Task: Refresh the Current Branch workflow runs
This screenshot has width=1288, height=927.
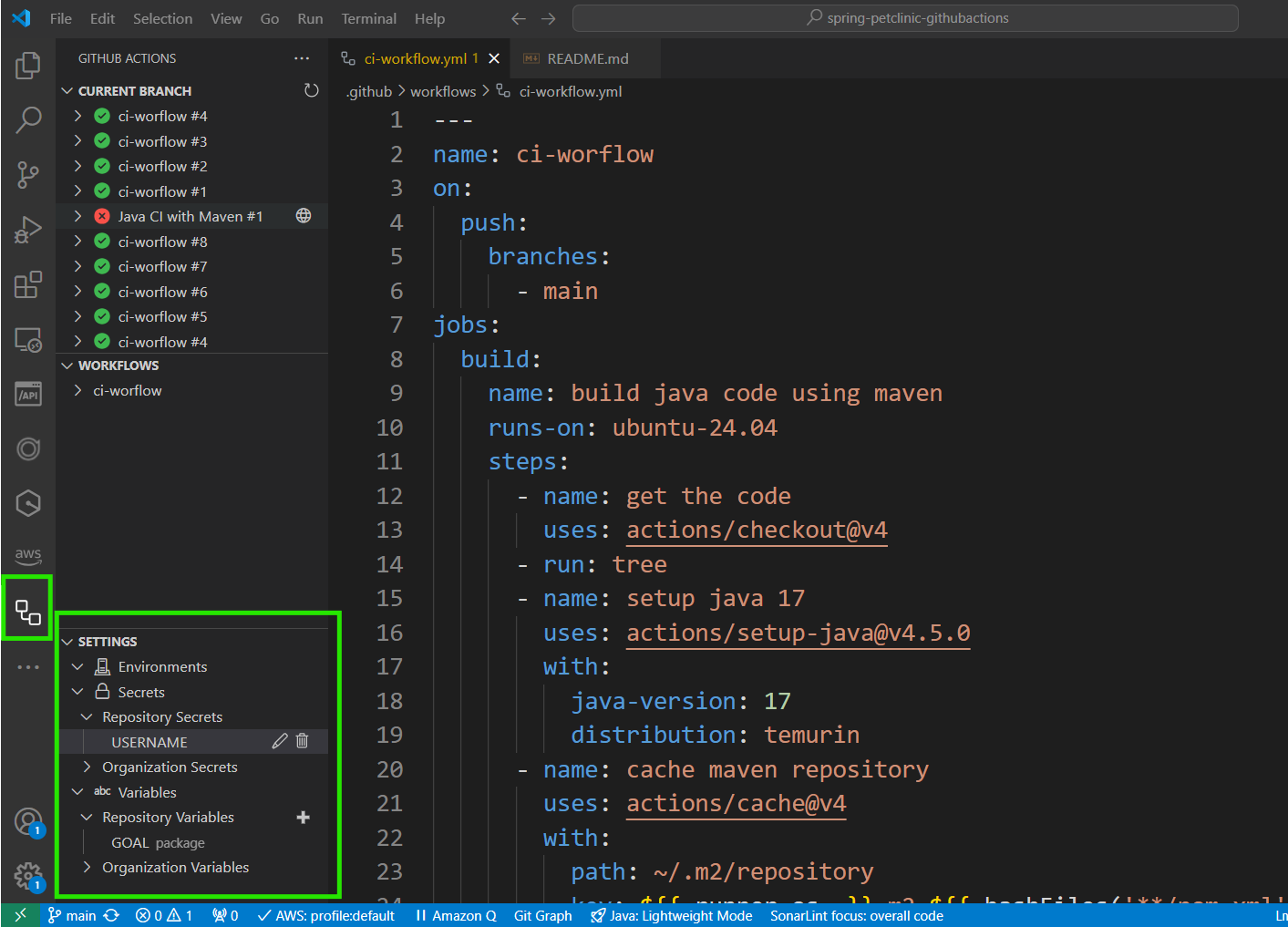Action: tap(312, 90)
